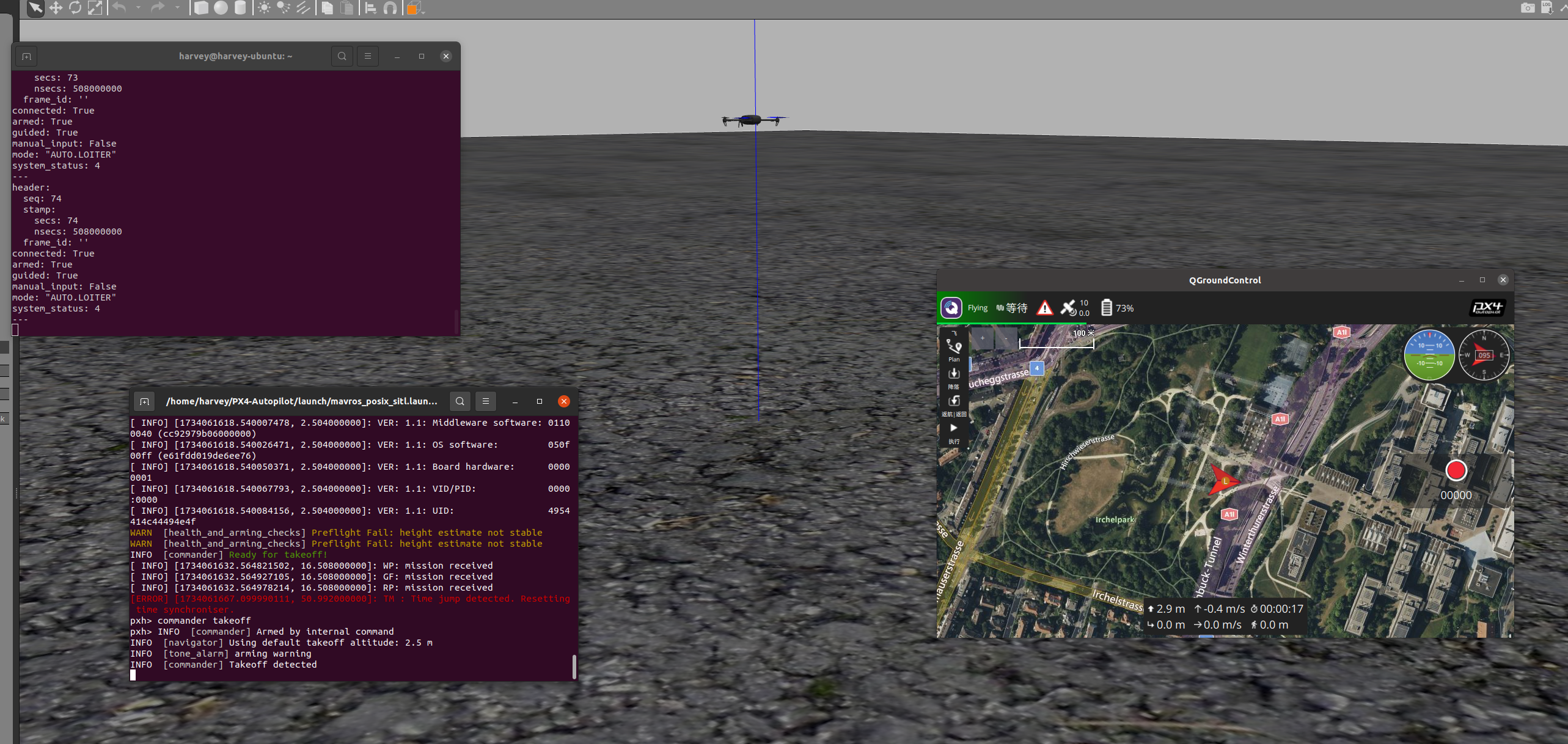Click the harvey-ubuntu terminal scrollbar
Viewport: 1568px width, 744px height.
[456, 321]
